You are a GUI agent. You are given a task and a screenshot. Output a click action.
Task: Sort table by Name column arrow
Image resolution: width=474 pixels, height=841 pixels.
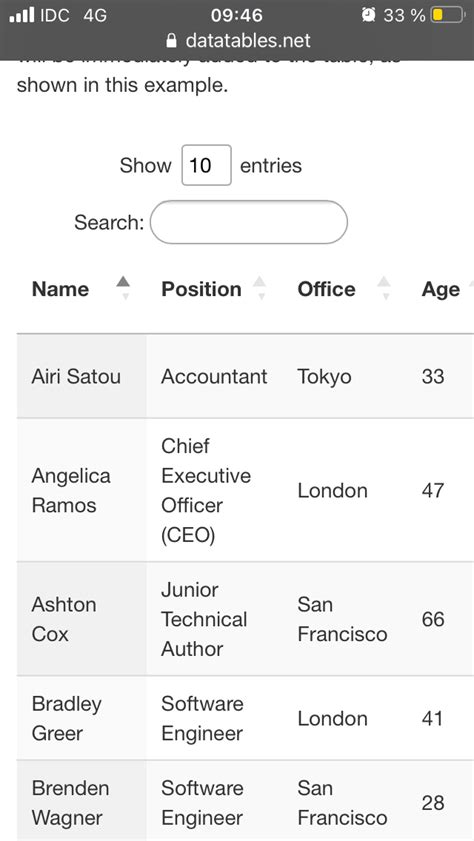click(123, 288)
